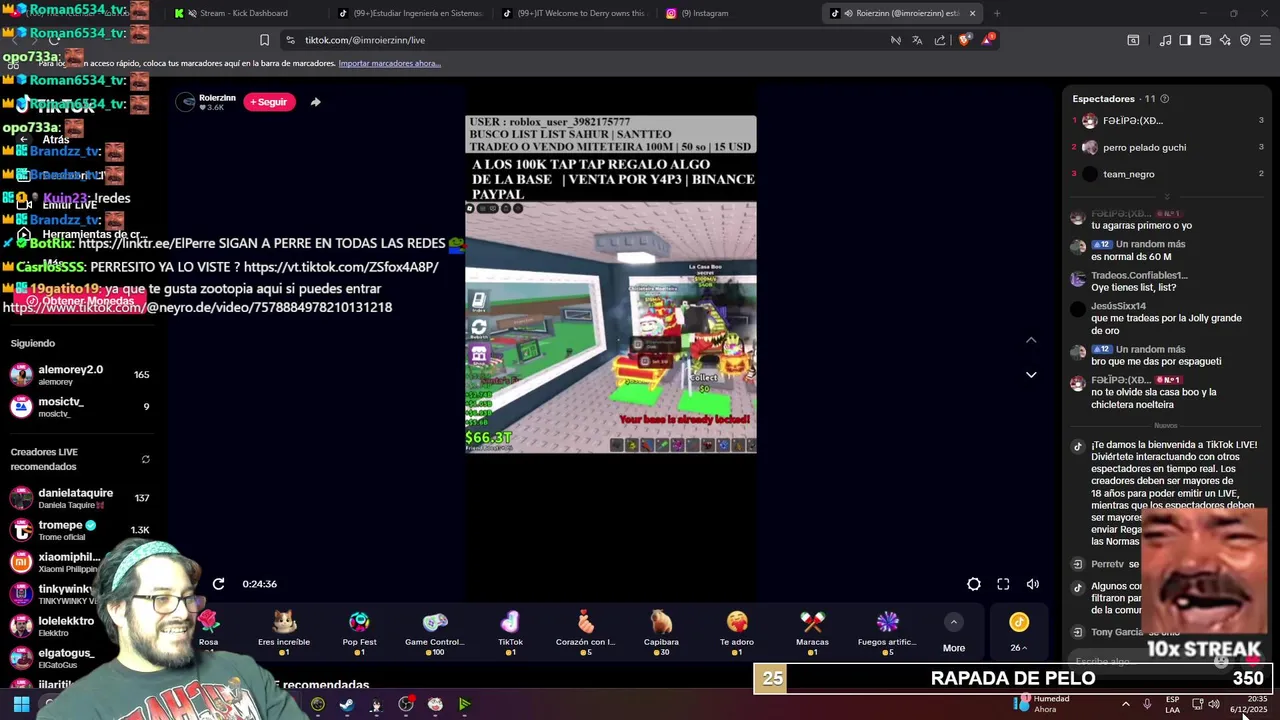Add a new browser tab
The image size is (1280, 720).
997,13
